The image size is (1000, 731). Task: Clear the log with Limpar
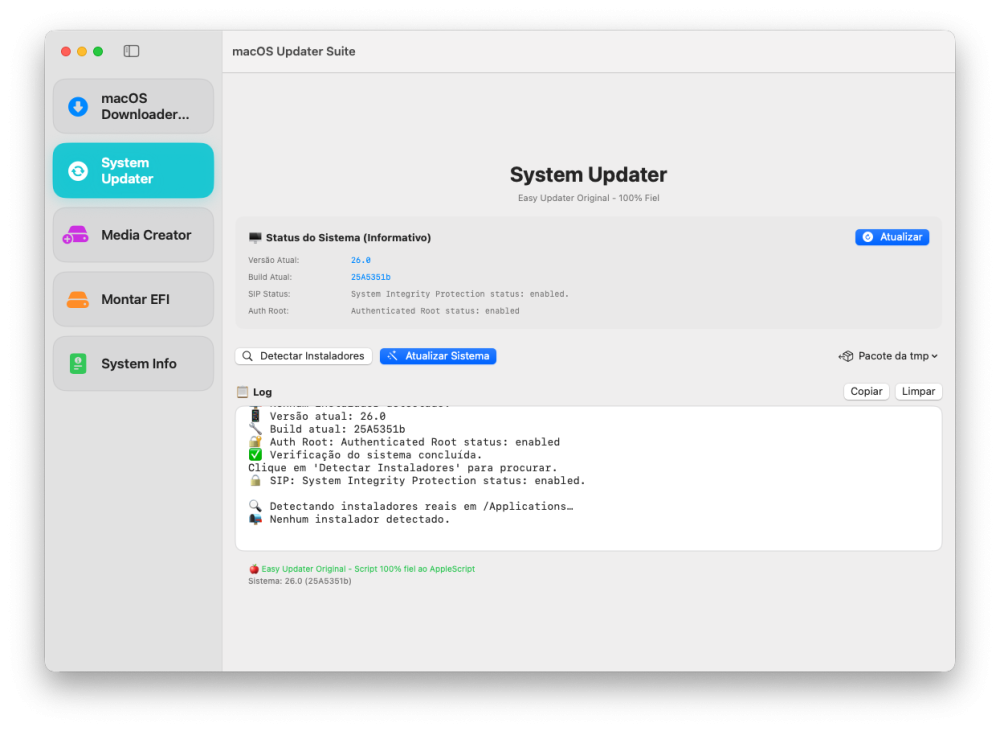point(918,392)
